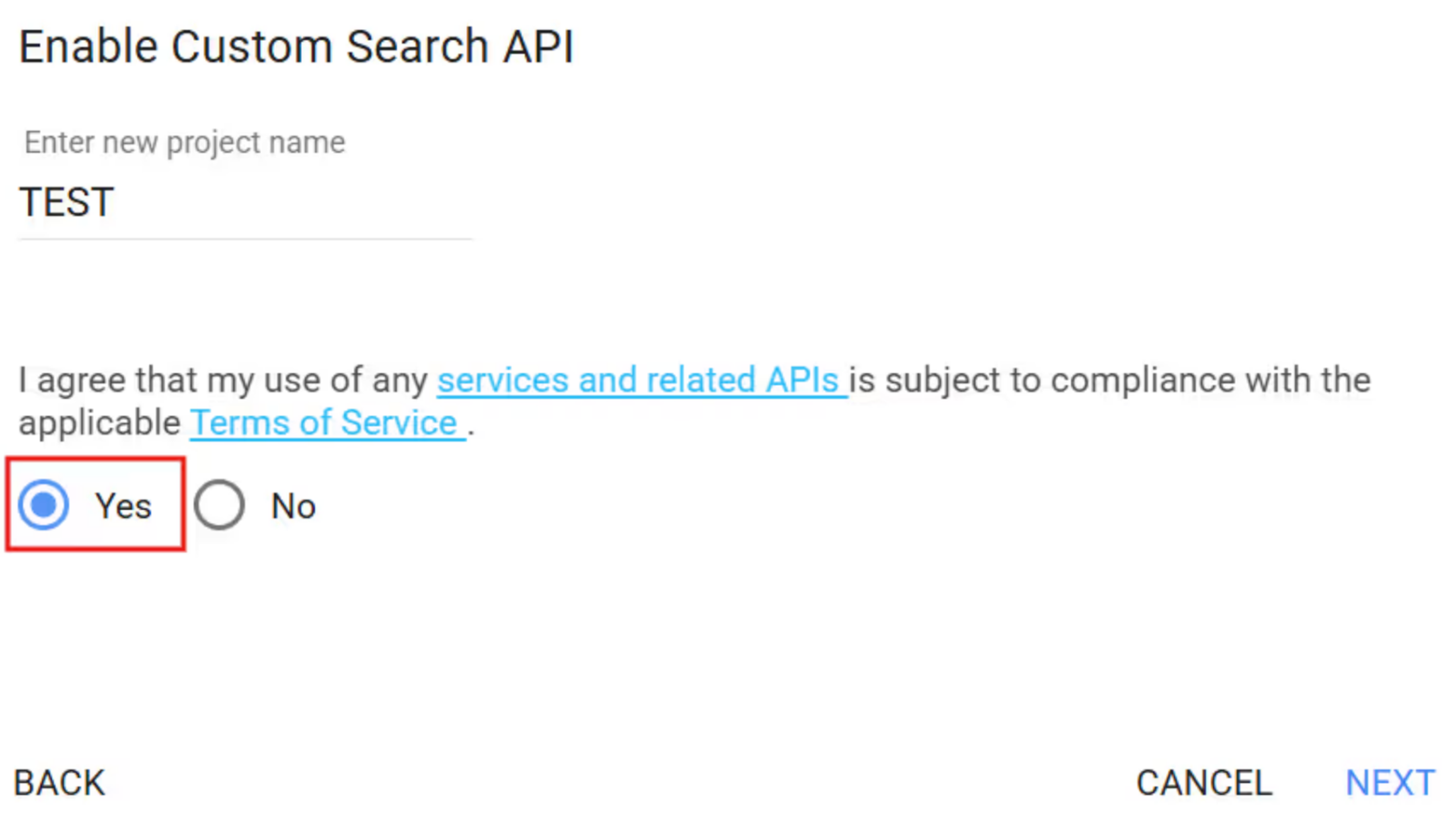Click the "Yes" label text
The height and width of the screenshot is (813, 1456).
(123, 506)
